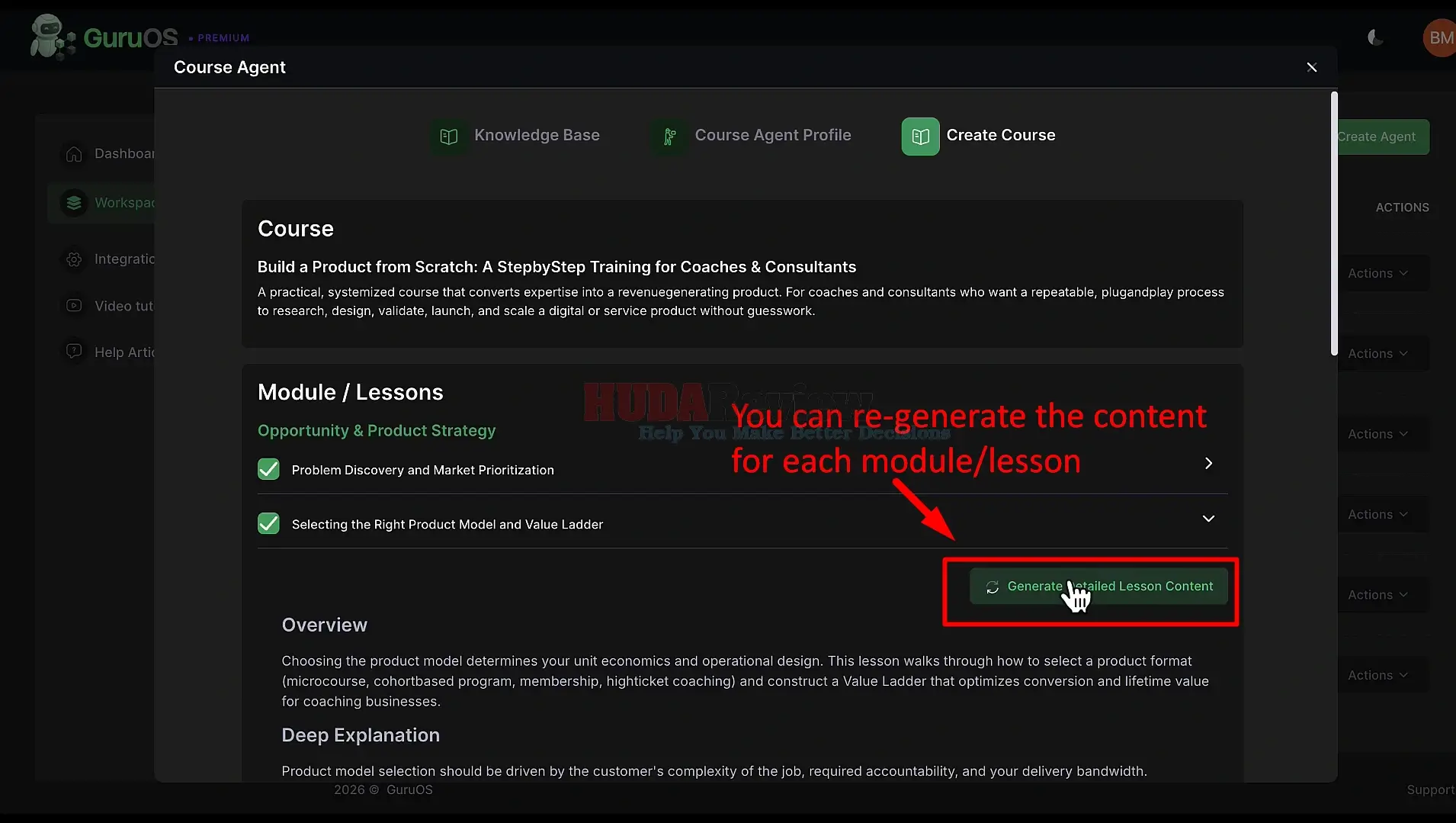Click the Build a Product from Scratch title

pyautogui.click(x=556, y=267)
